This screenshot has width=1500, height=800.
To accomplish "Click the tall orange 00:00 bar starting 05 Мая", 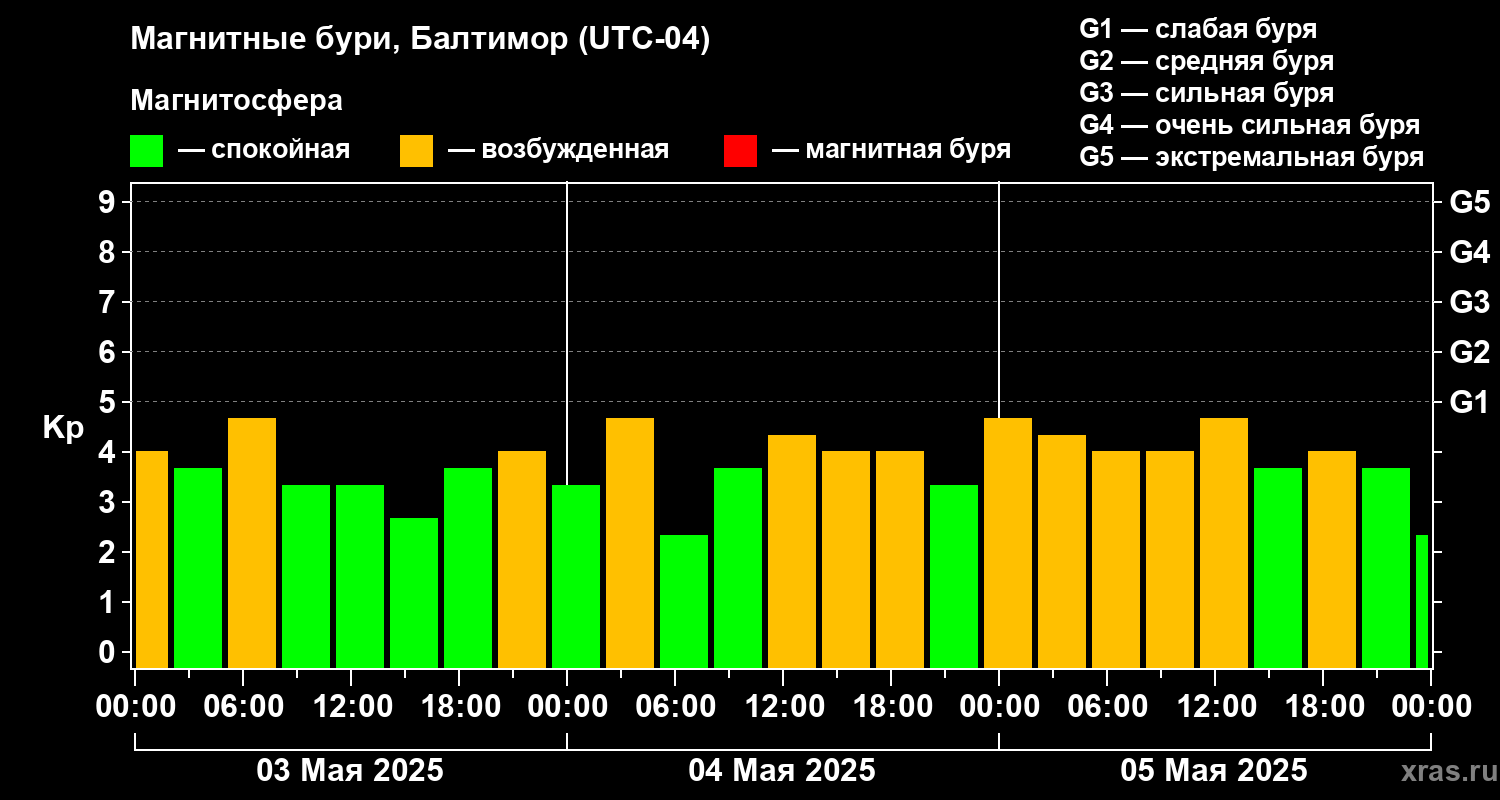I will [1008, 543].
